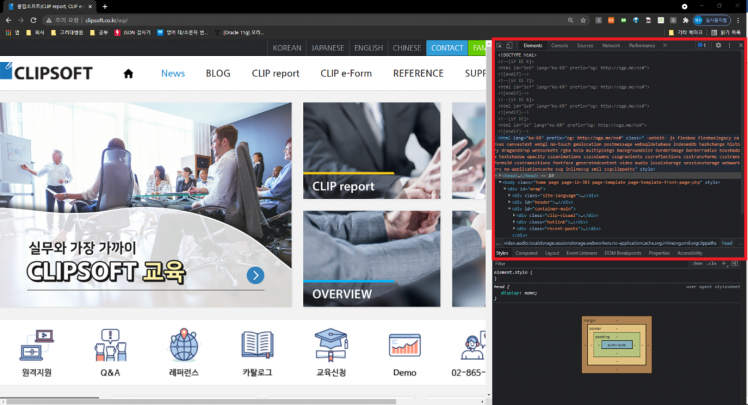Click the Chrome profile avatar button
Viewport: 748px width, 405px height.
[x=712, y=20]
